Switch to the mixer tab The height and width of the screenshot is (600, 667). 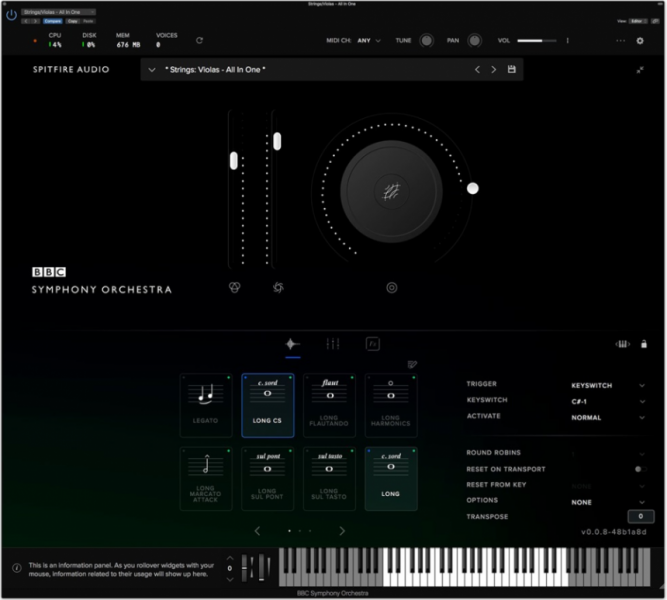click(333, 344)
